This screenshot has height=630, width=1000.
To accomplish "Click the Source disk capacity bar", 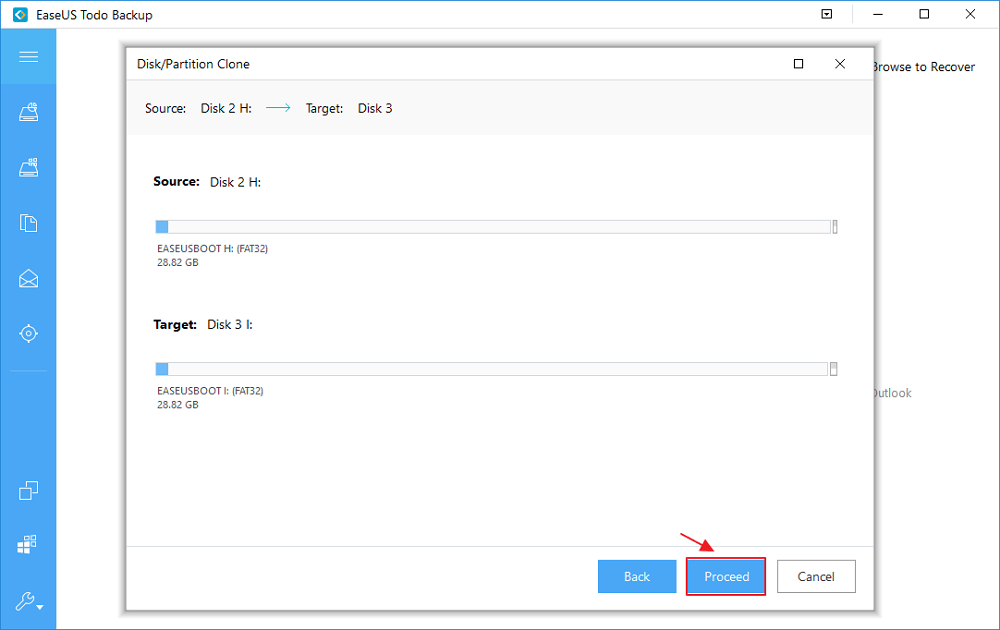I will point(490,227).
